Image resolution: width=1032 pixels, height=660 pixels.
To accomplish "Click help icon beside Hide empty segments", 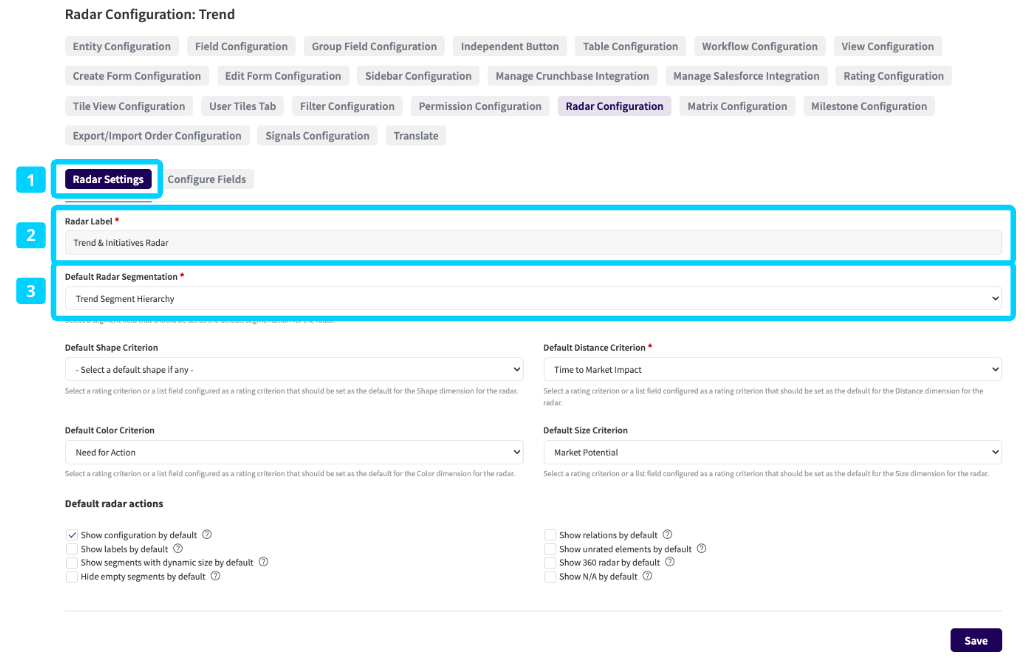I will tap(215, 576).
